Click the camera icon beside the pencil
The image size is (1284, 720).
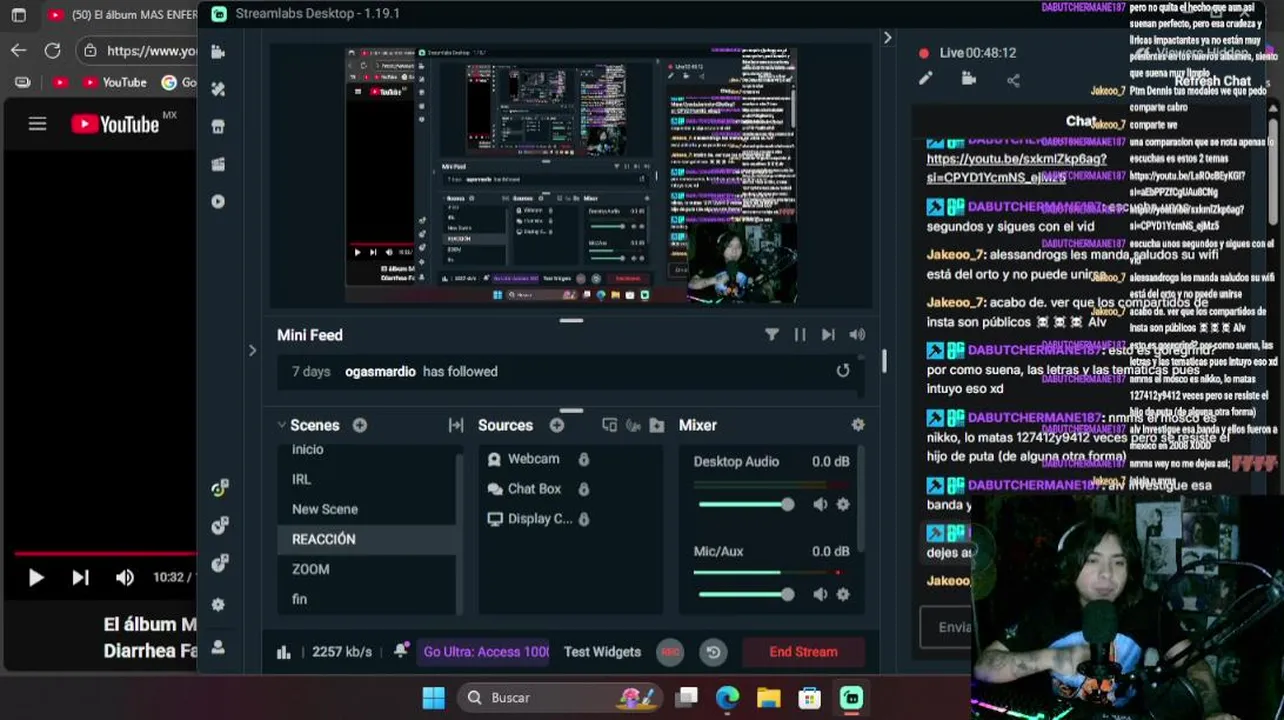coord(969,79)
